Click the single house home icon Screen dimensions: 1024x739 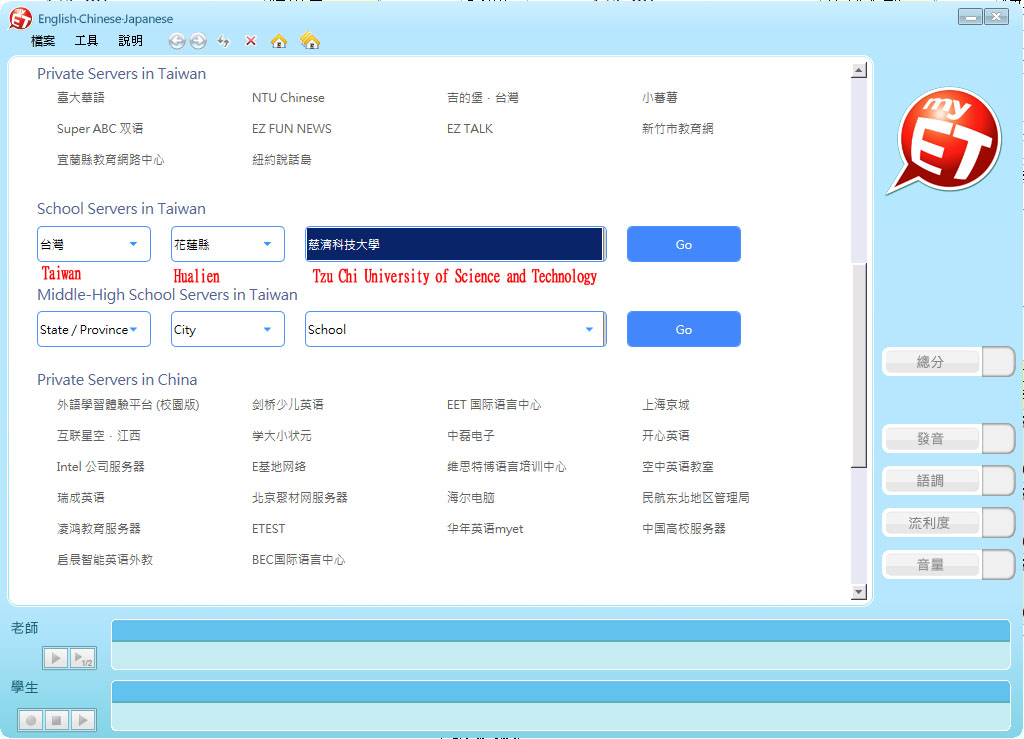pos(279,41)
